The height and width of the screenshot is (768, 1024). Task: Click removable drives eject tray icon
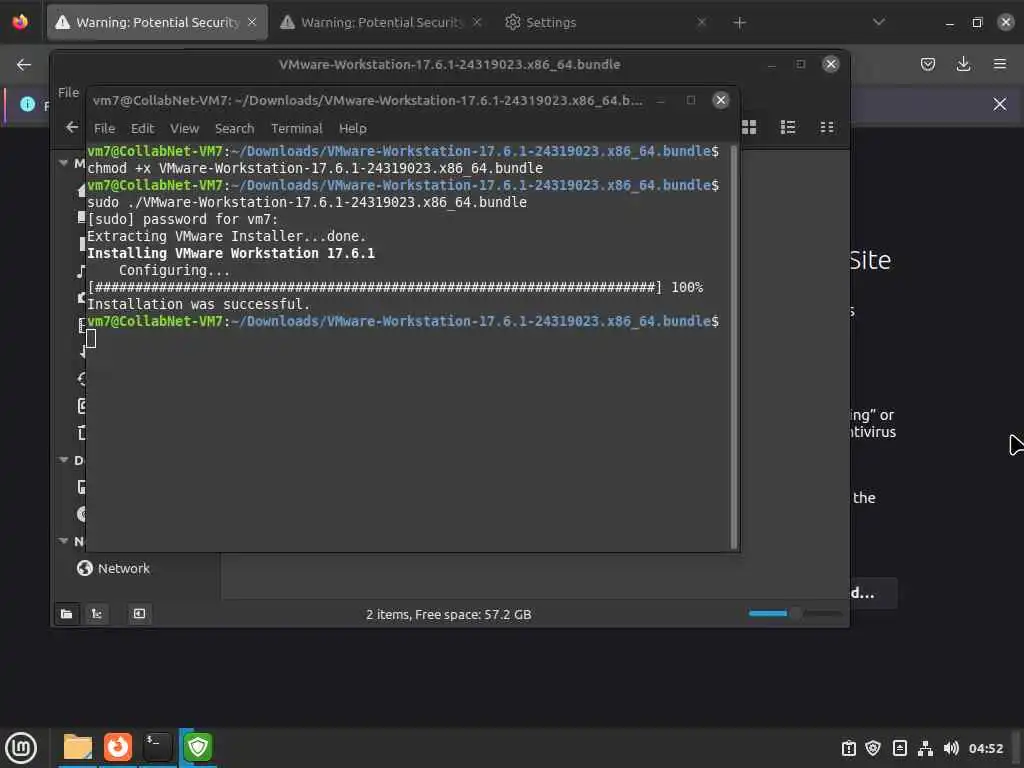point(899,748)
